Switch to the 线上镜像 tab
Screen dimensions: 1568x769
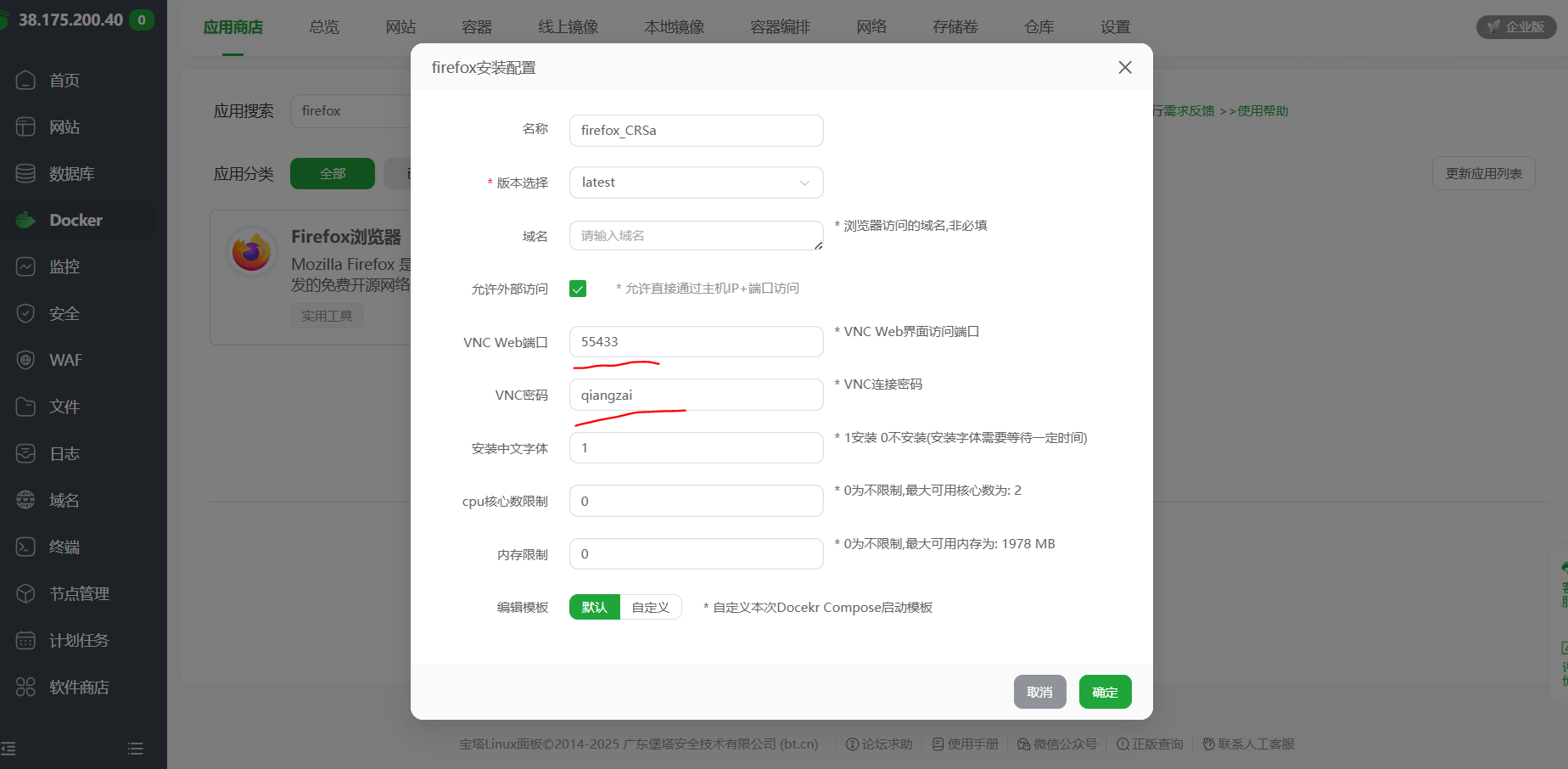coord(568,27)
